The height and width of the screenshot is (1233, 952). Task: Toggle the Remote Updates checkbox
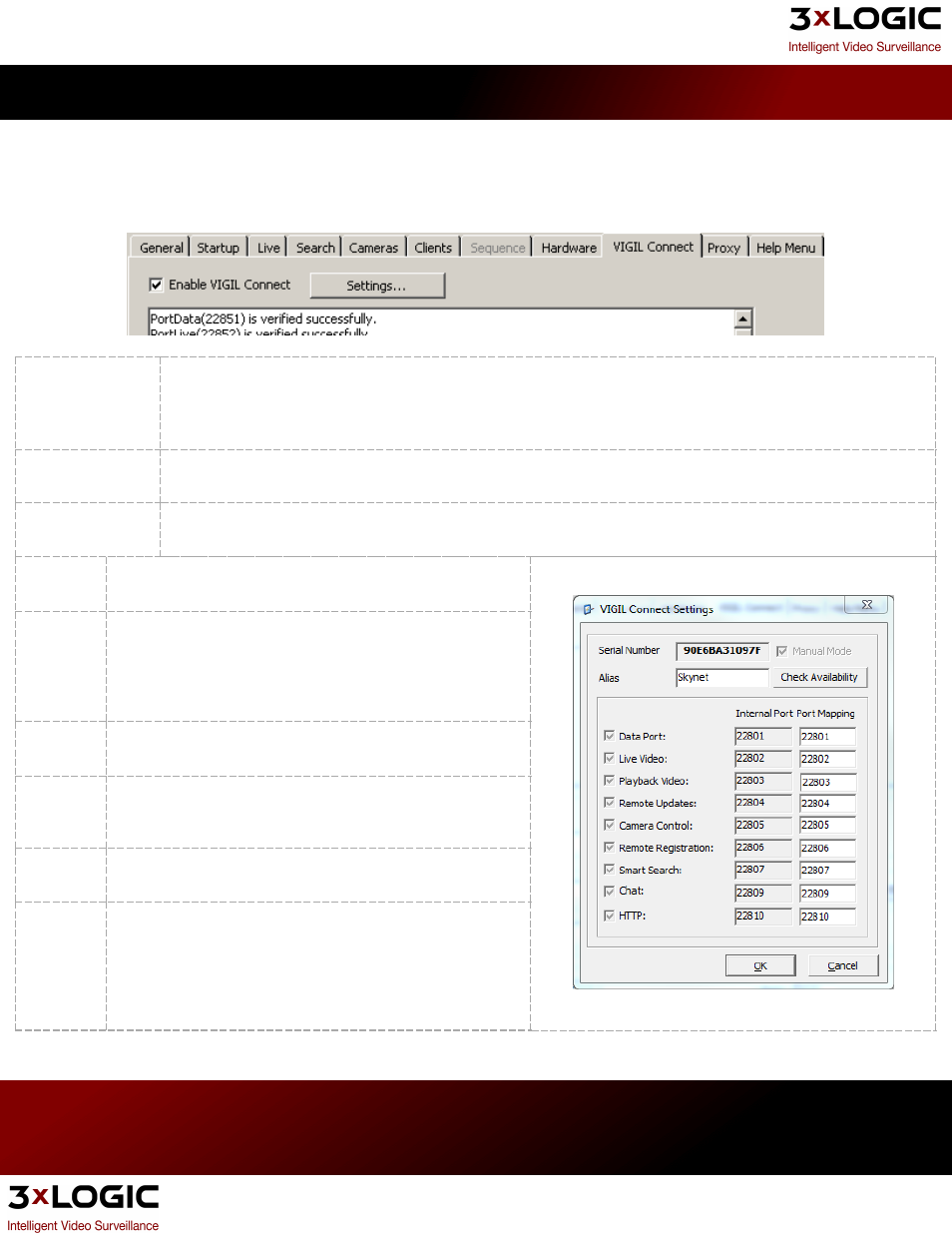609,803
